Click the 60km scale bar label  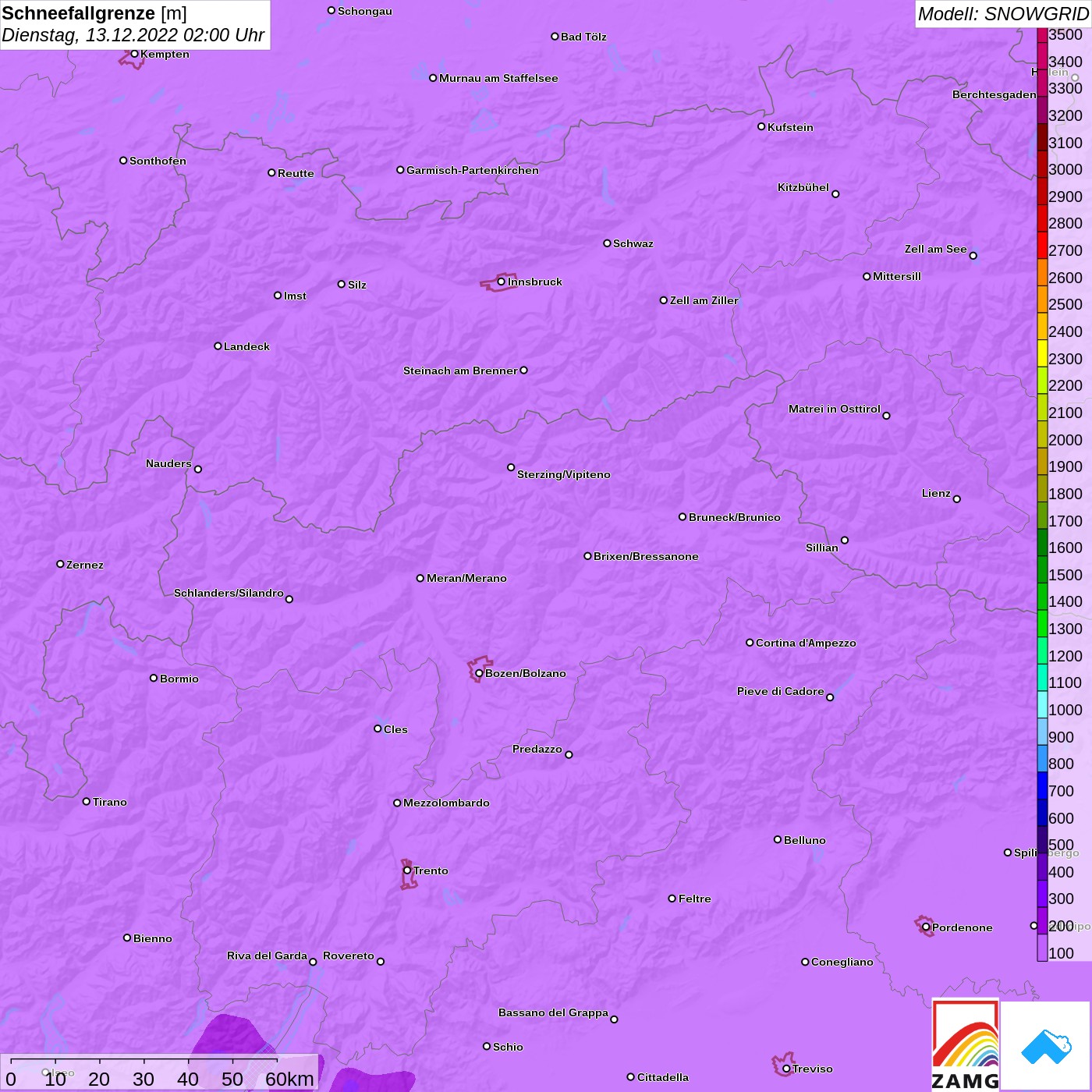(289, 1079)
